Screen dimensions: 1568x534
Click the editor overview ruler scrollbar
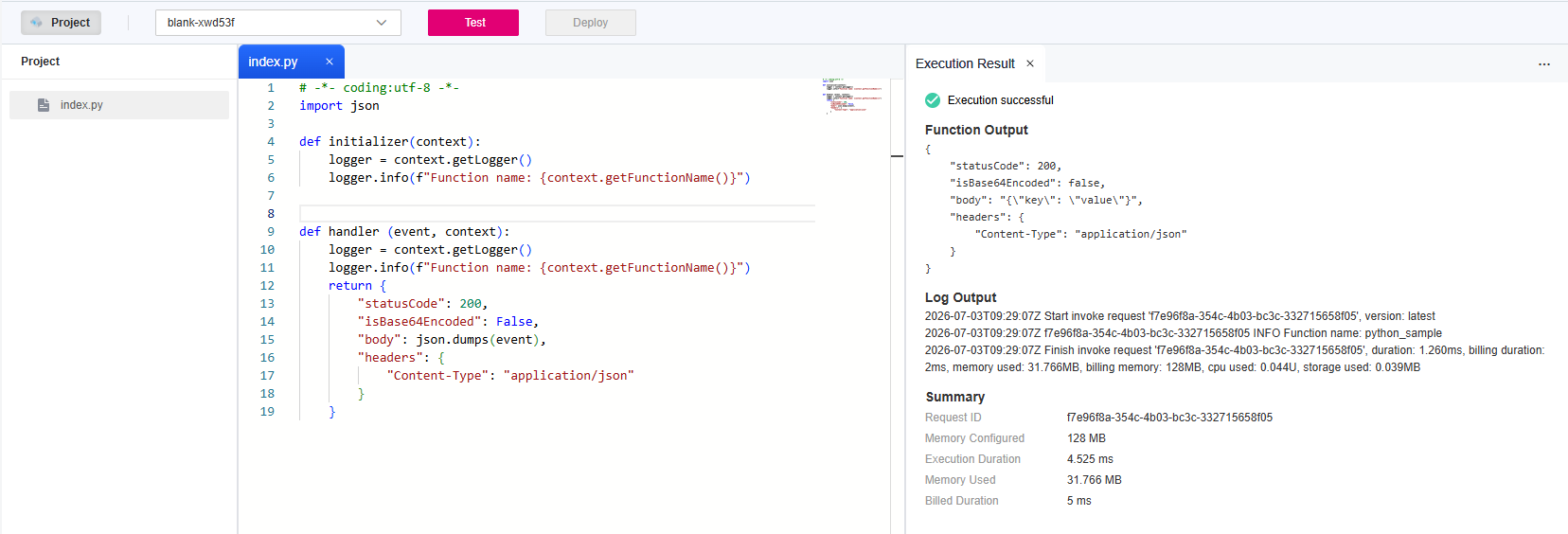click(x=897, y=306)
